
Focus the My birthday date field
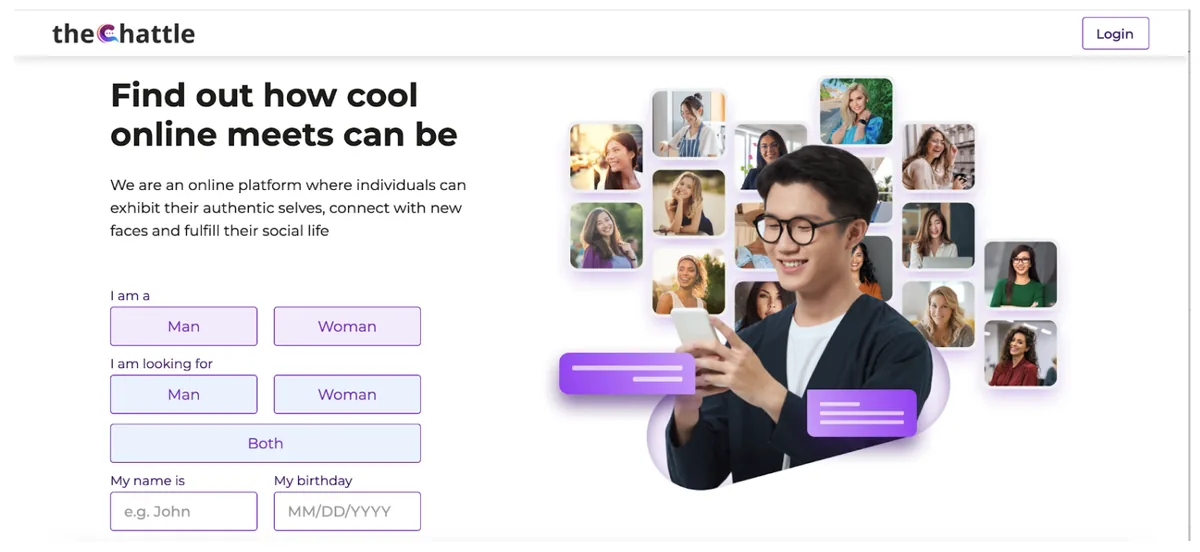tap(347, 511)
